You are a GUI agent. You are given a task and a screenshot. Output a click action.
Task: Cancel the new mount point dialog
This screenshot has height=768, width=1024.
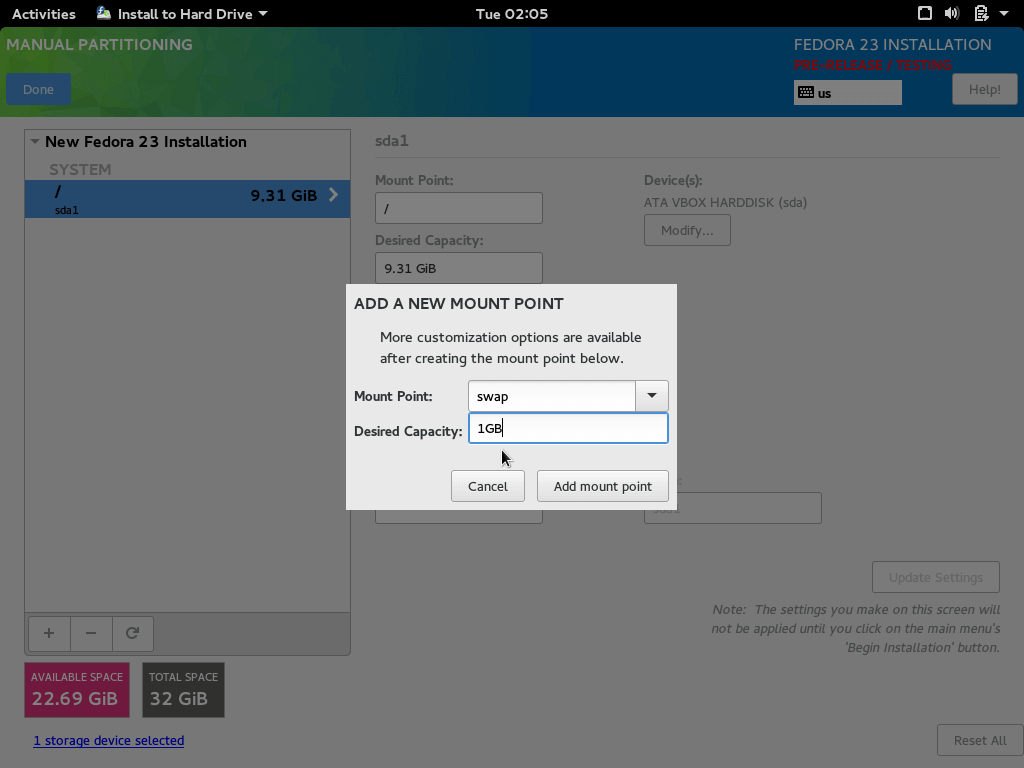pos(487,487)
